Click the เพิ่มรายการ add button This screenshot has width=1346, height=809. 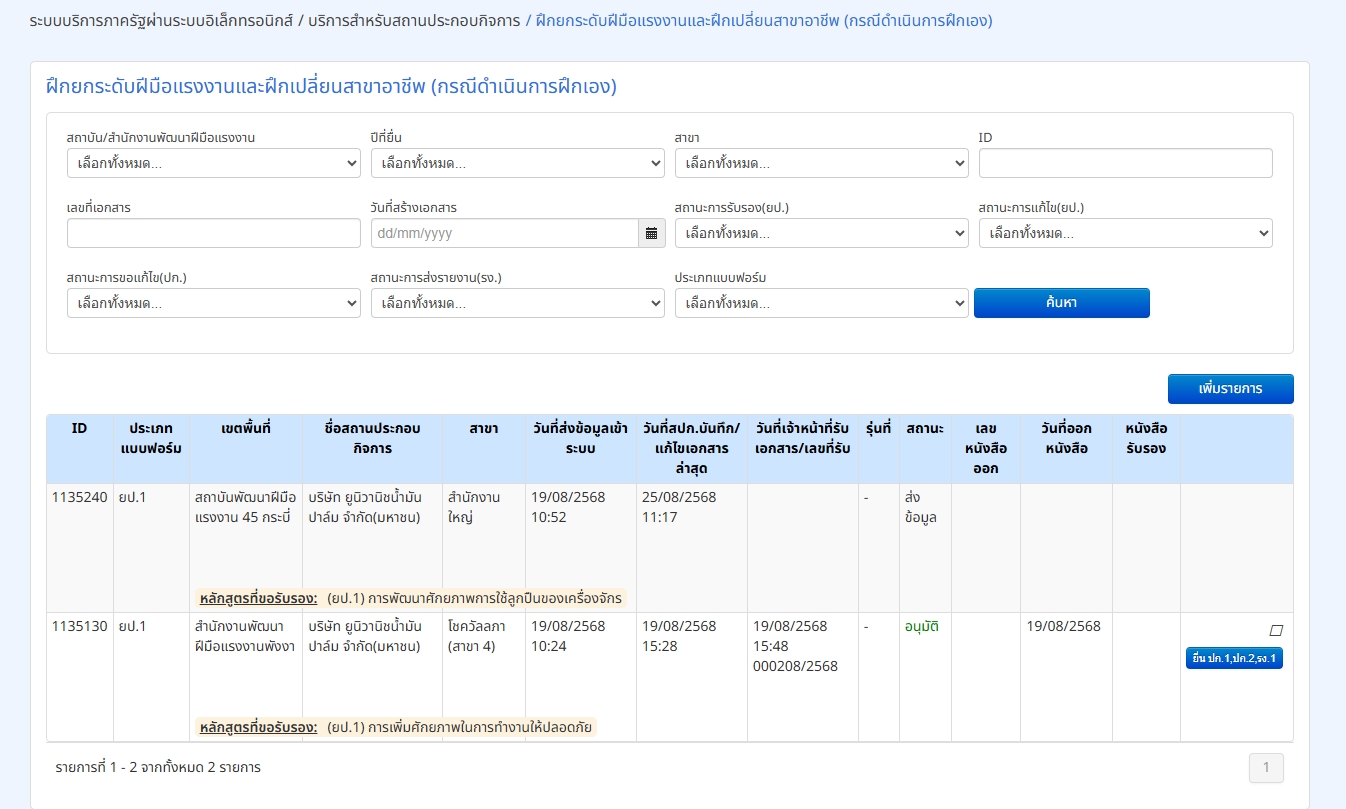[x=1231, y=389]
